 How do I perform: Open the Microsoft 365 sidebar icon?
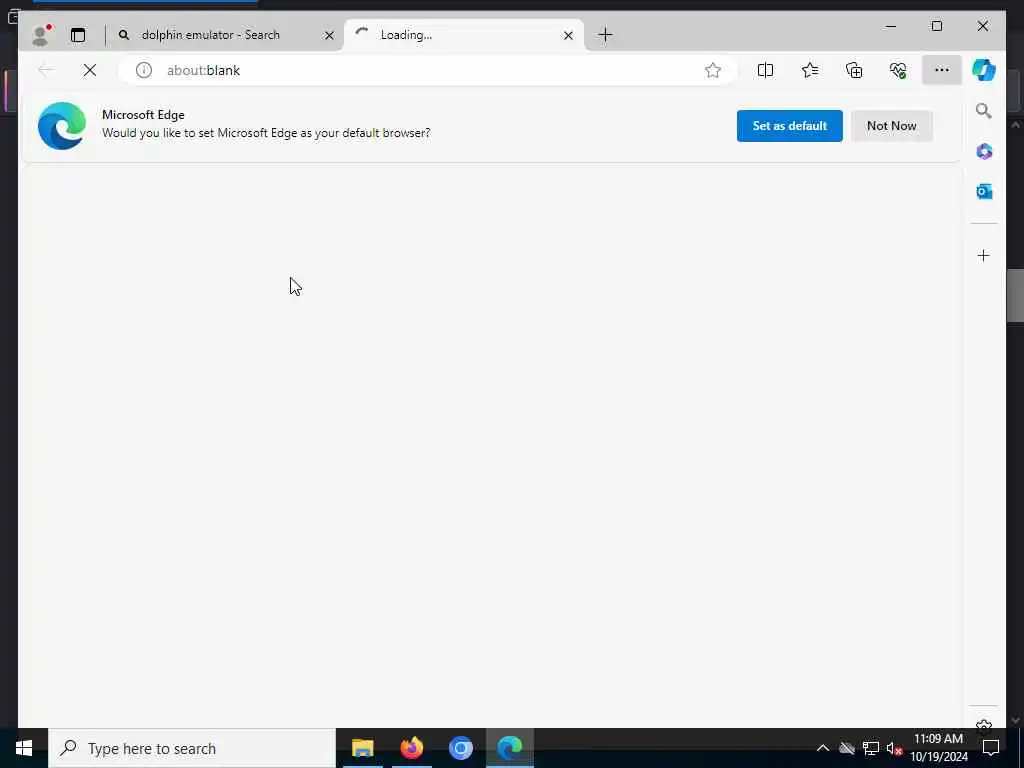point(984,152)
